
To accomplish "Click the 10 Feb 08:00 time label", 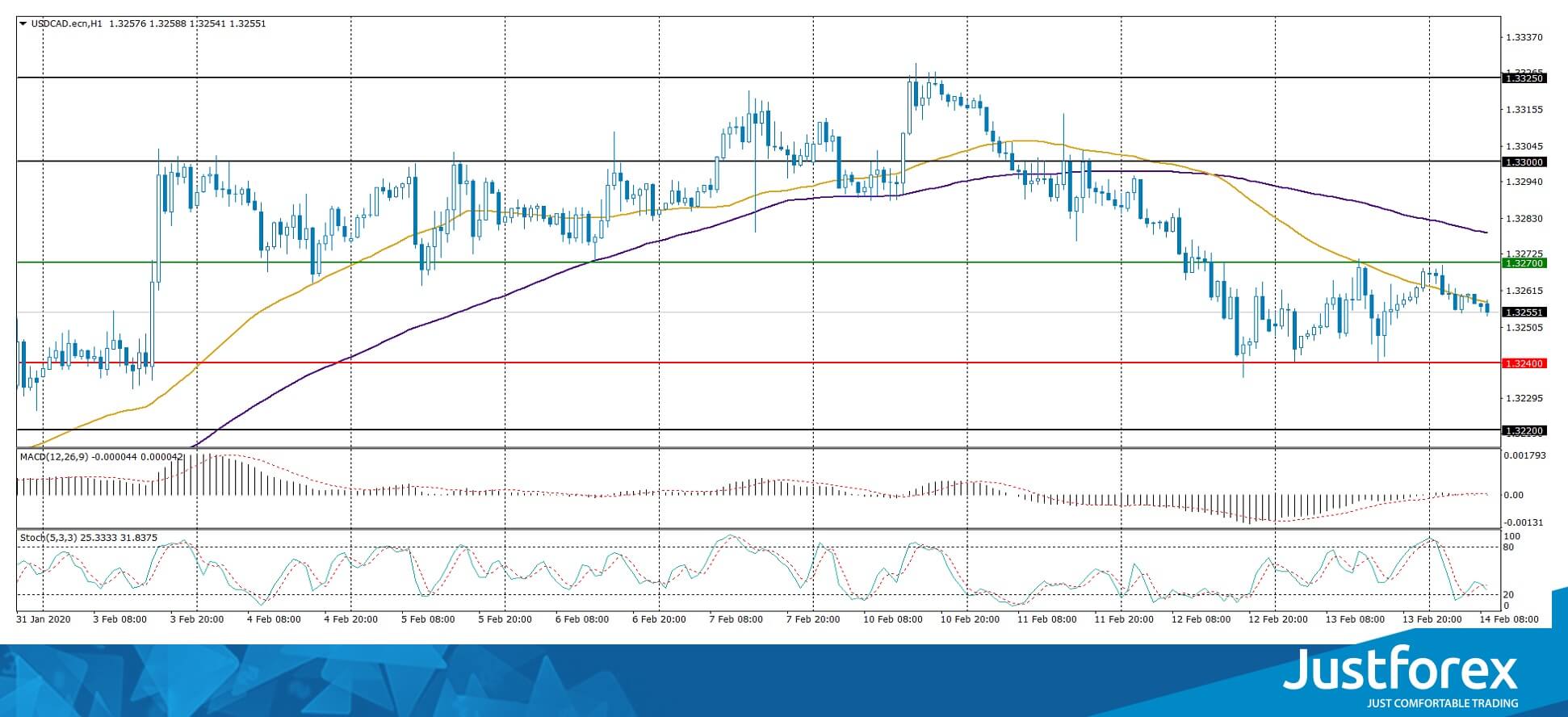I will pyautogui.click(x=892, y=619).
